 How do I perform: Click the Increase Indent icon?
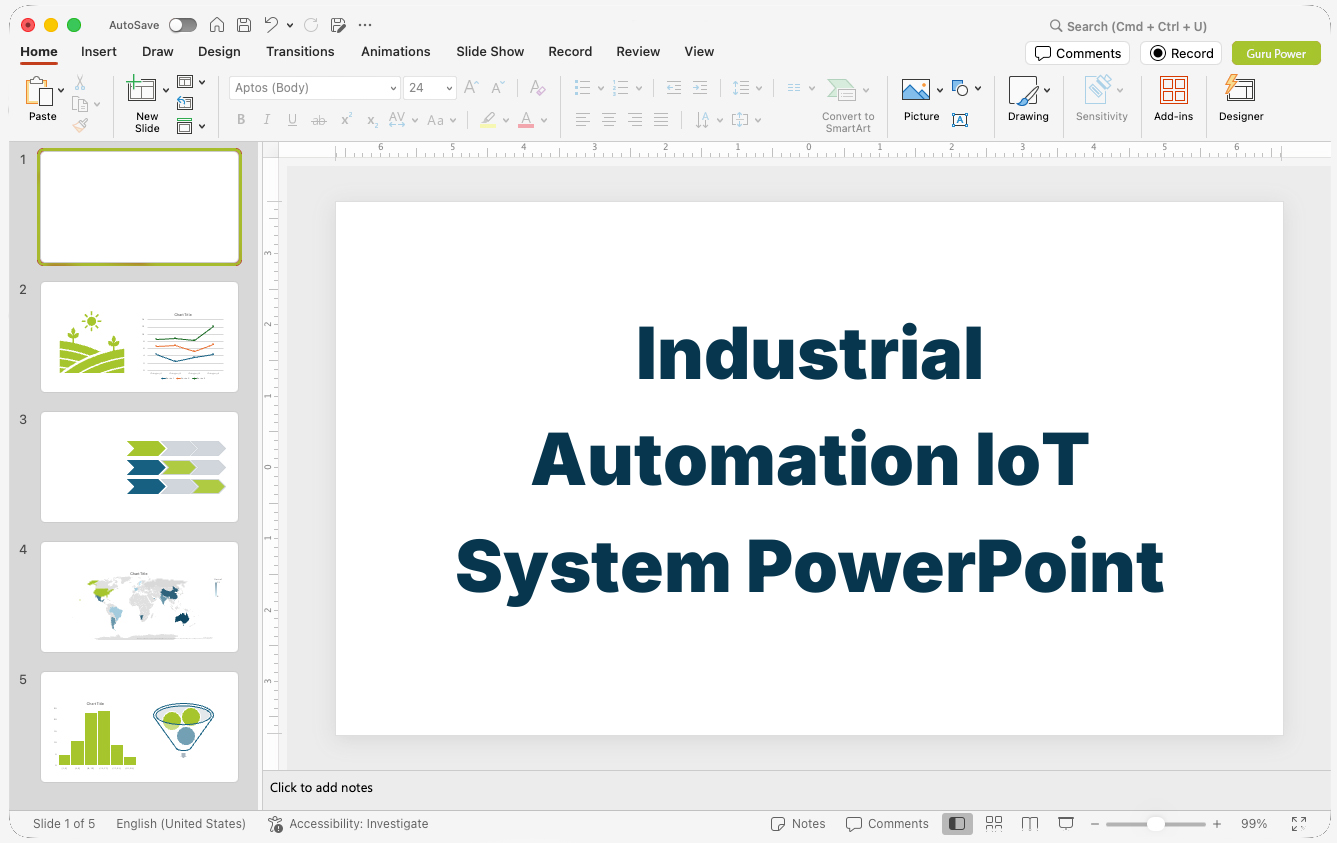pos(700,88)
